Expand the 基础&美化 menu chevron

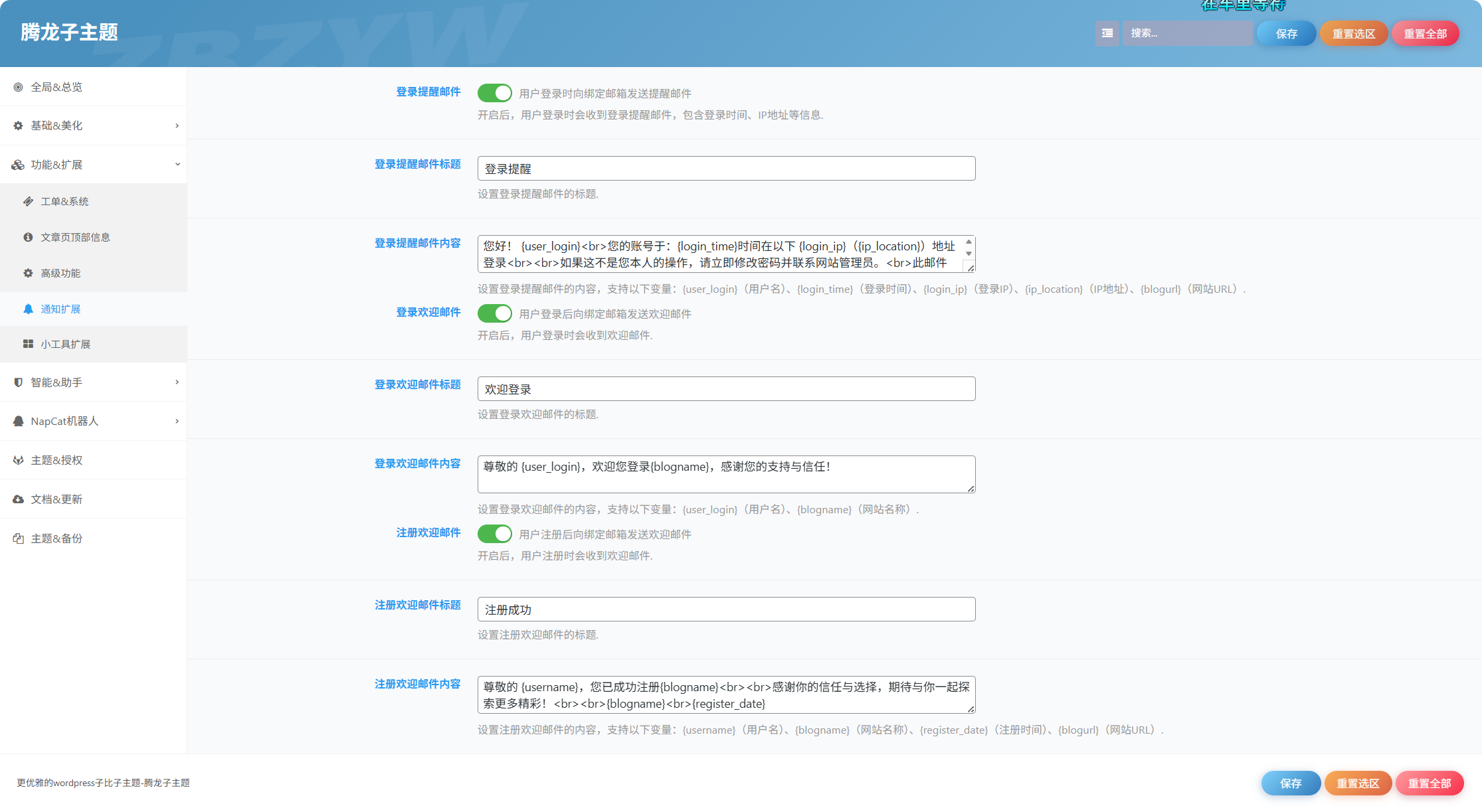177,125
